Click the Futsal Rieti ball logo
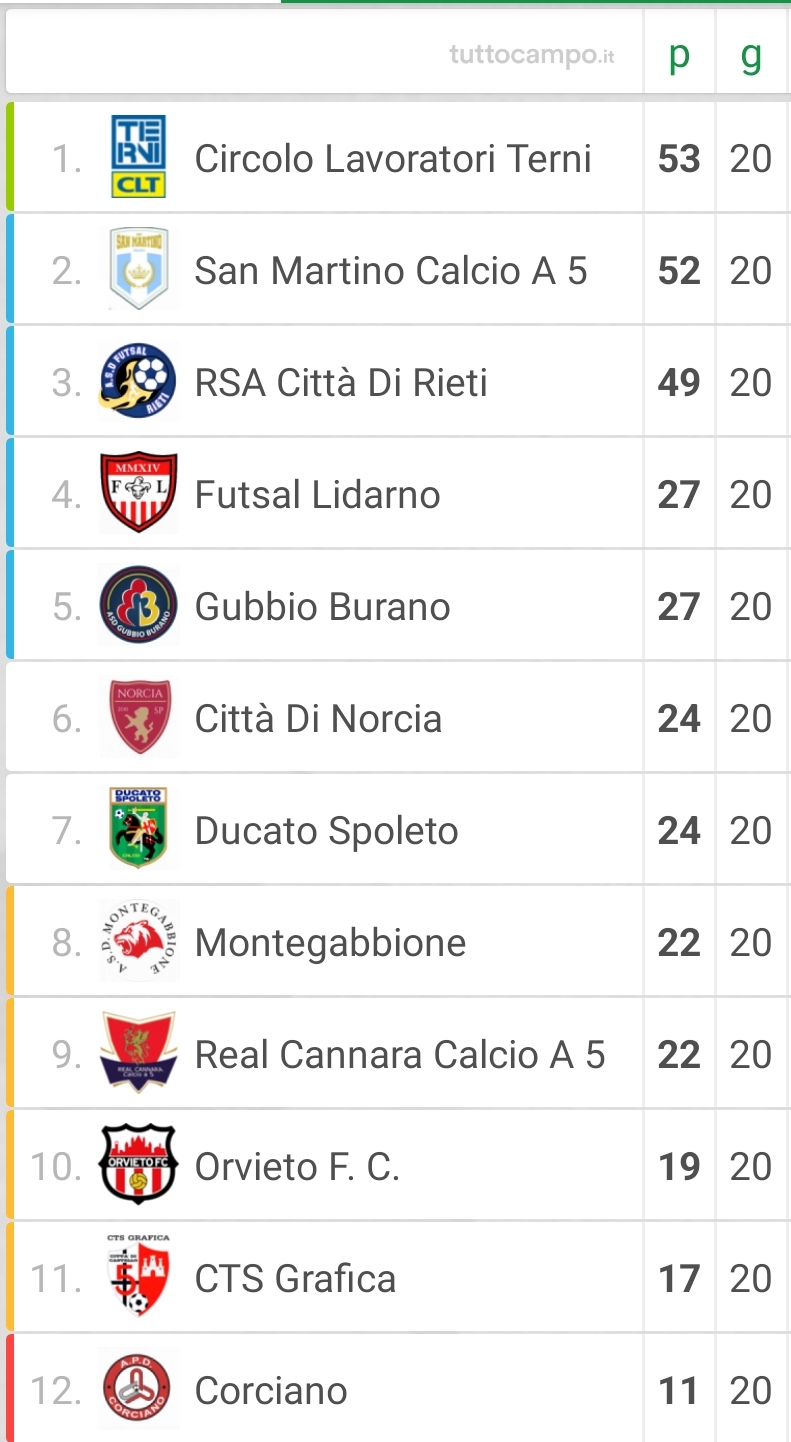The image size is (791, 1442). tap(138, 382)
